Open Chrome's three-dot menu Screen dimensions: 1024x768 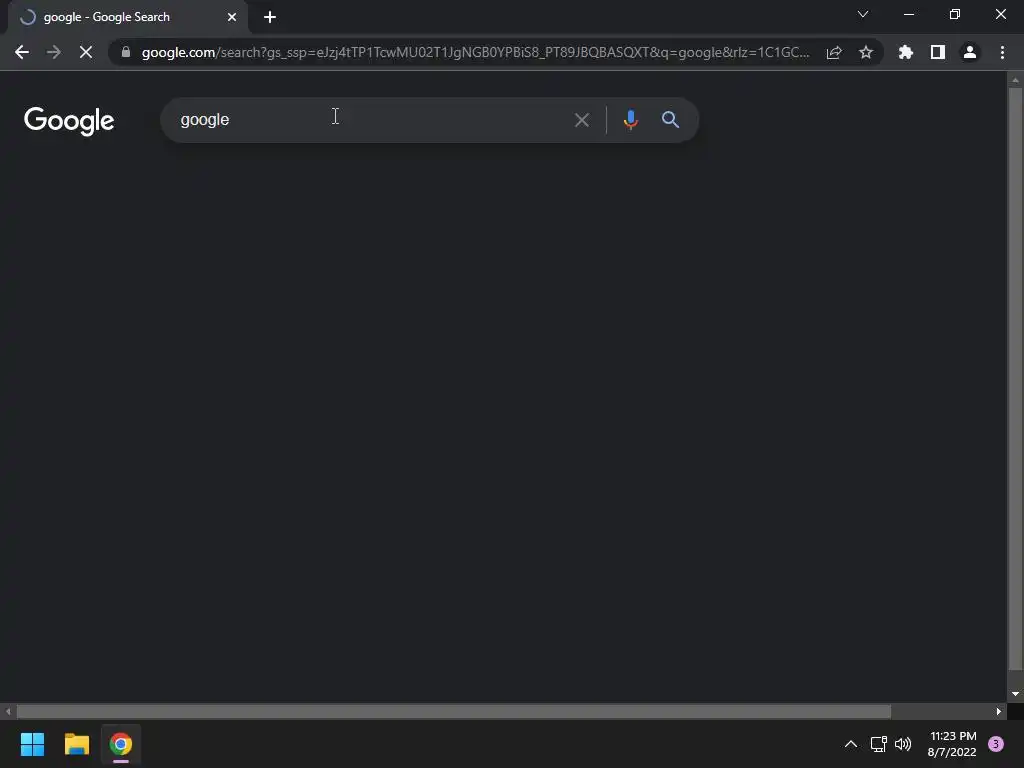coord(1002,52)
